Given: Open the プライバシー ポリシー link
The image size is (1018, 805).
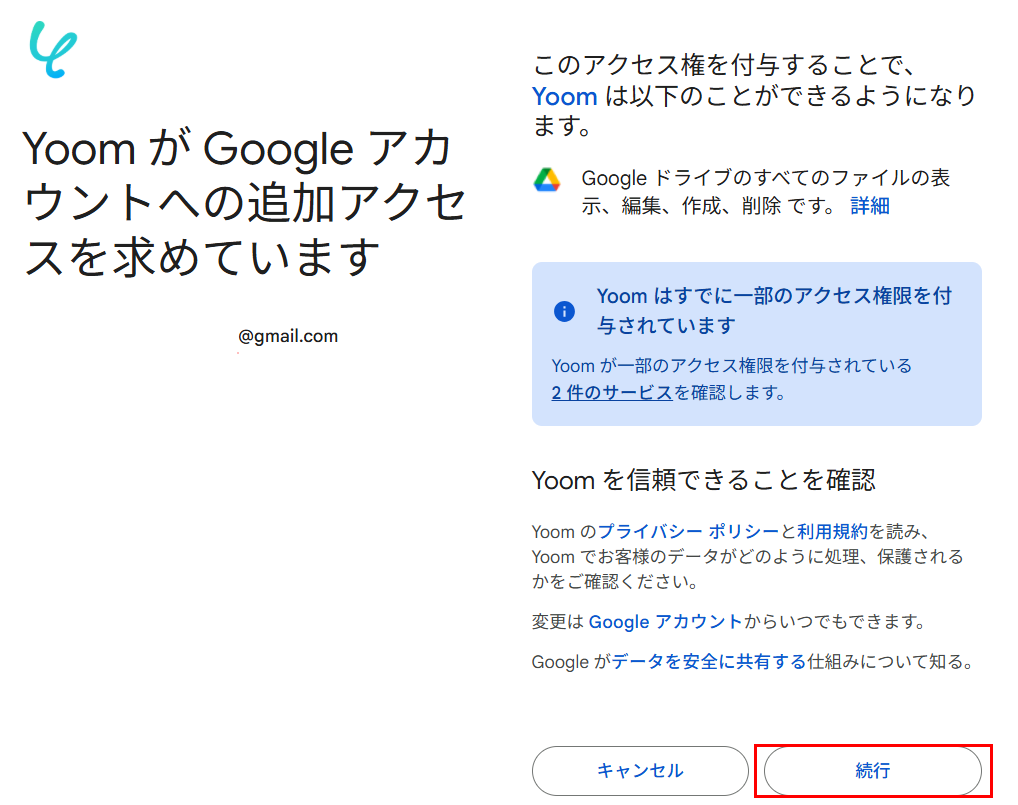Looking at the screenshot, I should coord(688,531).
